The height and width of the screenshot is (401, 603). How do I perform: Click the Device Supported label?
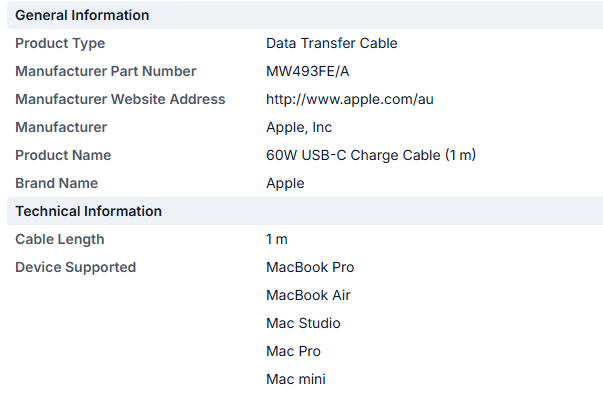(75, 267)
